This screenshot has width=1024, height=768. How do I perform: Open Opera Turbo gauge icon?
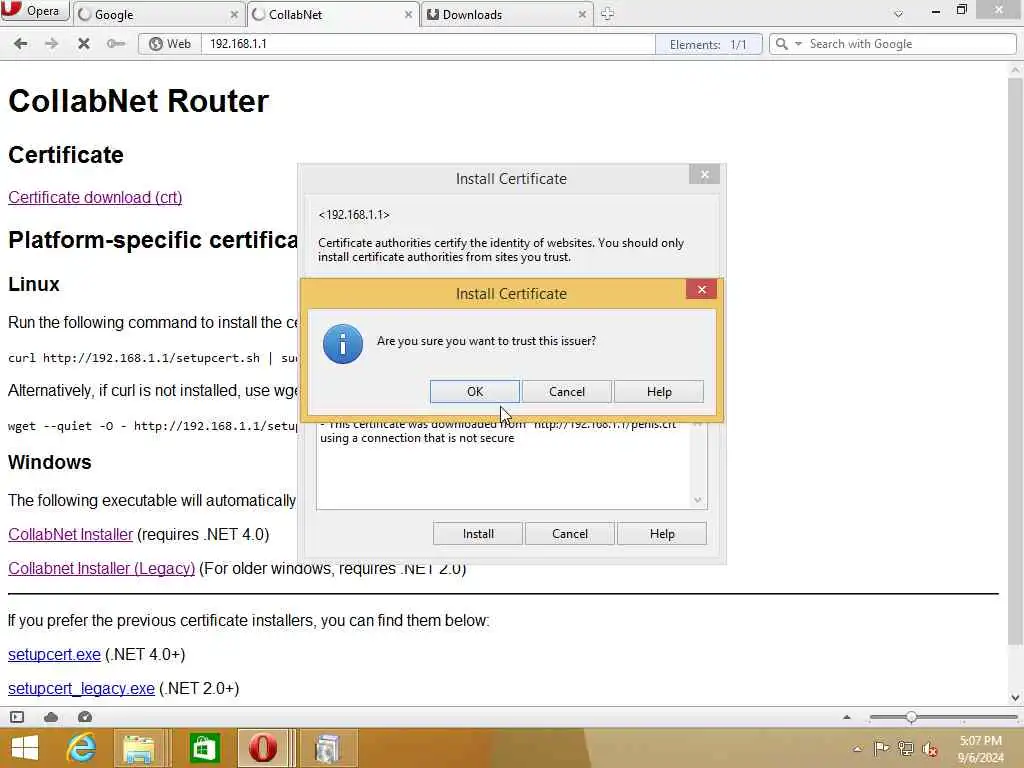pyautogui.click(x=85, y=717)
